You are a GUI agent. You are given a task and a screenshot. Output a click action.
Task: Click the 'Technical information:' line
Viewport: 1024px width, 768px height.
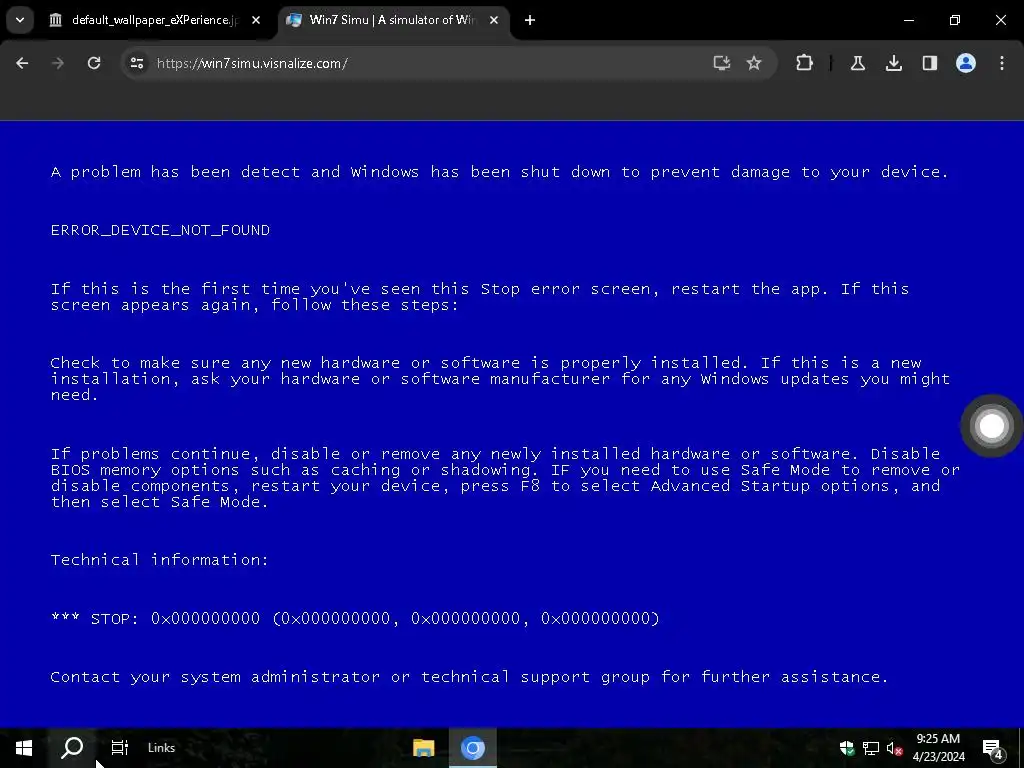click(159, 560)
